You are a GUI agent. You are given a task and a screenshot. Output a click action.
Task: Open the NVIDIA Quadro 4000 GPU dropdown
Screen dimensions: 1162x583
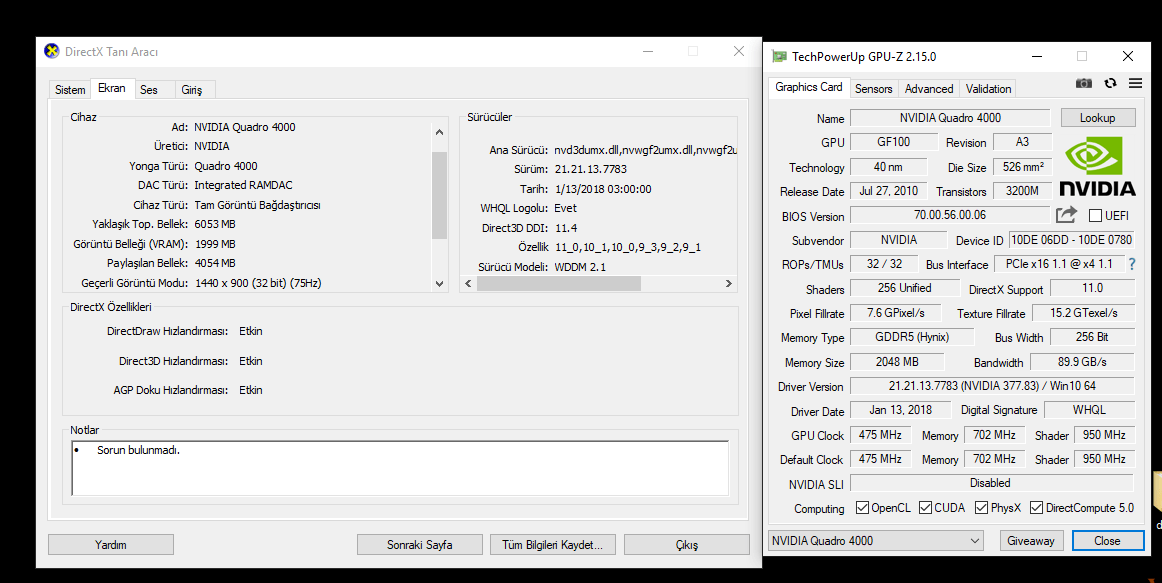pyautogui.click(x=876, y=541)
